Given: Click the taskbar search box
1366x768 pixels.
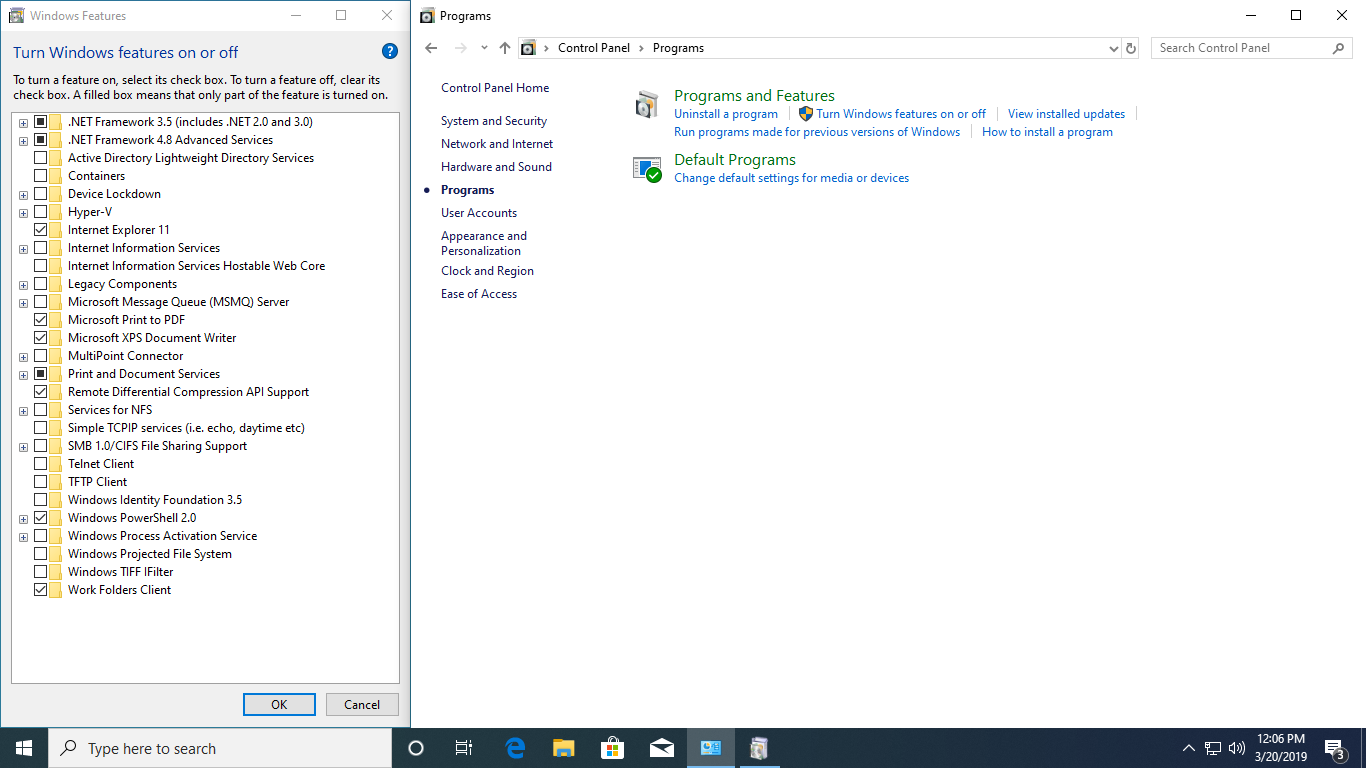Looking at the screenshot, I should pos(220,748).
